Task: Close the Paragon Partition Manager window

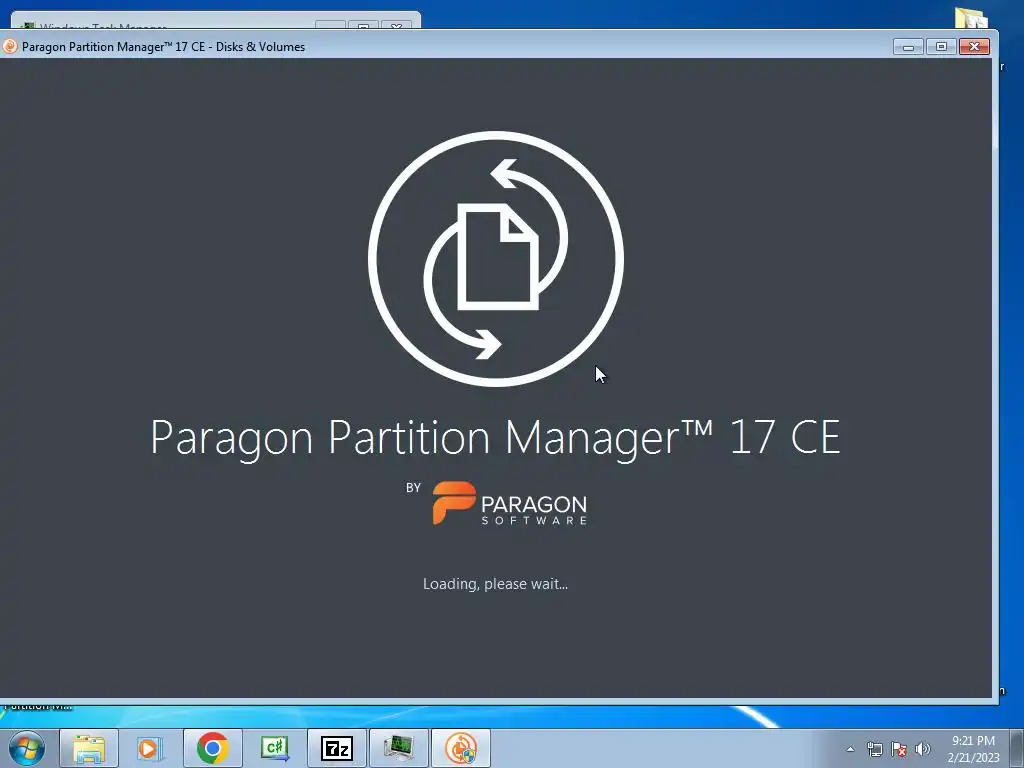Action: [974, 46]
